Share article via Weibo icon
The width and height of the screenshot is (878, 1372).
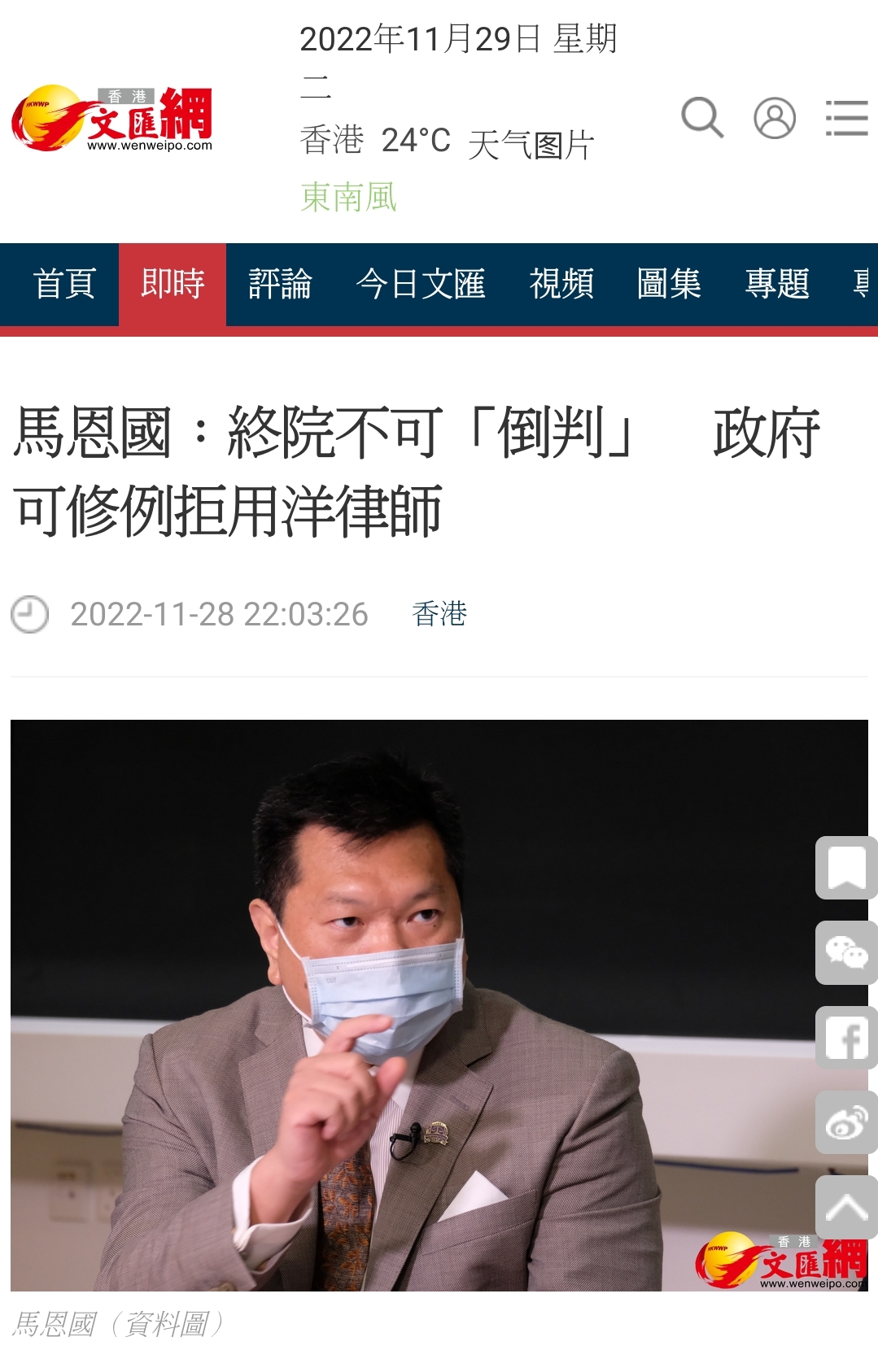pyautogui.click(x=846, y=1122)
